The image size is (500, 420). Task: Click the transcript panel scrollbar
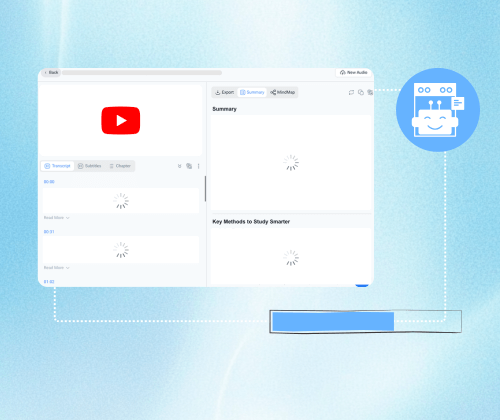tap(205, 189)
